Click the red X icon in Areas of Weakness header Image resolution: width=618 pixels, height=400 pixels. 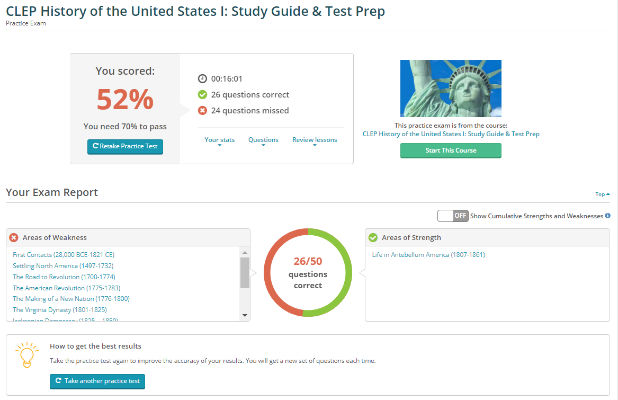pyautogui.click(x=14, y=237)
